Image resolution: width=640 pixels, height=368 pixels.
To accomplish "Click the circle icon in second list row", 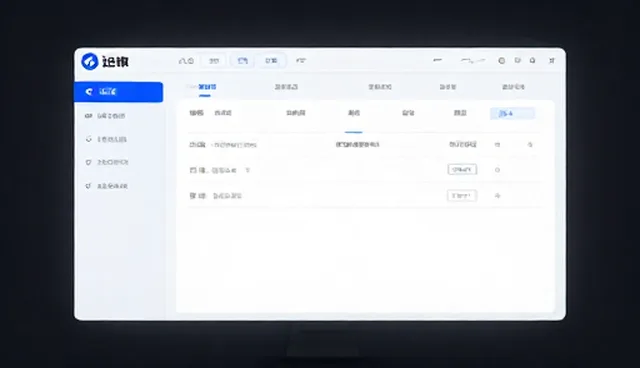I will pyautogui.click(x=497, y=170).
